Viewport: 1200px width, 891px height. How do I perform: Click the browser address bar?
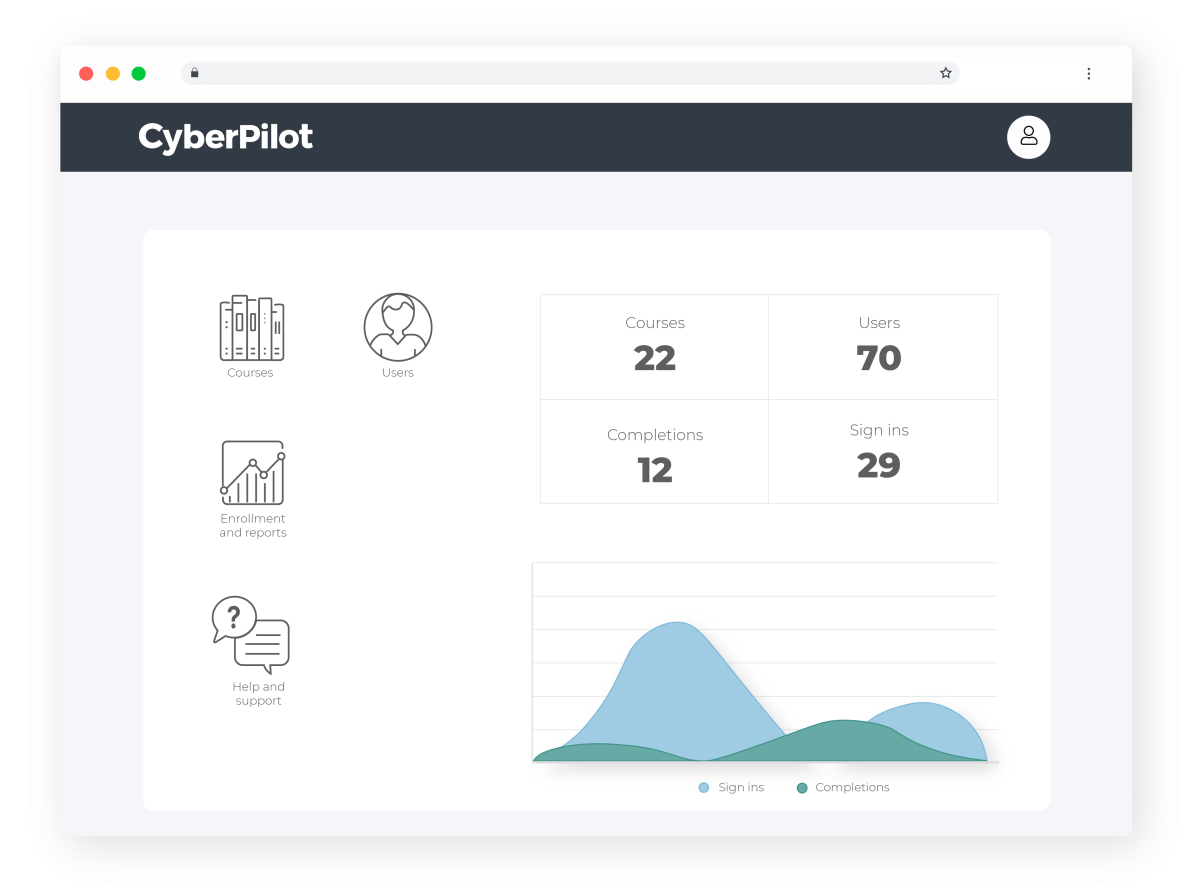(x=570, y=73)
